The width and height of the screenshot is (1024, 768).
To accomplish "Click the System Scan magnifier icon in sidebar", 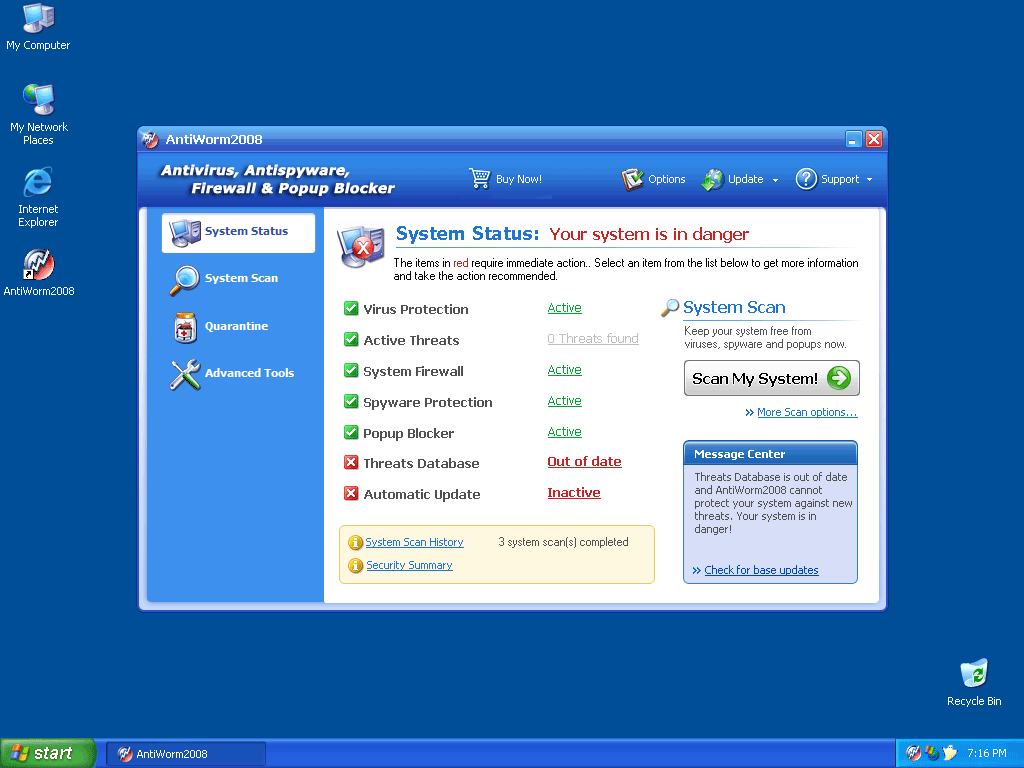I will pyautogui.click(x=184, y=280).
